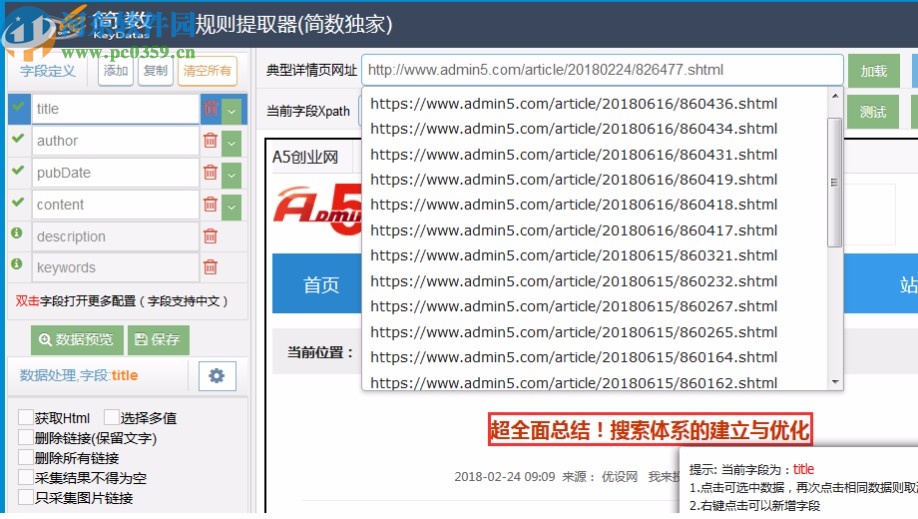Choose URL ending 860419.shtml
Image resolution: width=918 pixels, height=519 pixels.
574,179
